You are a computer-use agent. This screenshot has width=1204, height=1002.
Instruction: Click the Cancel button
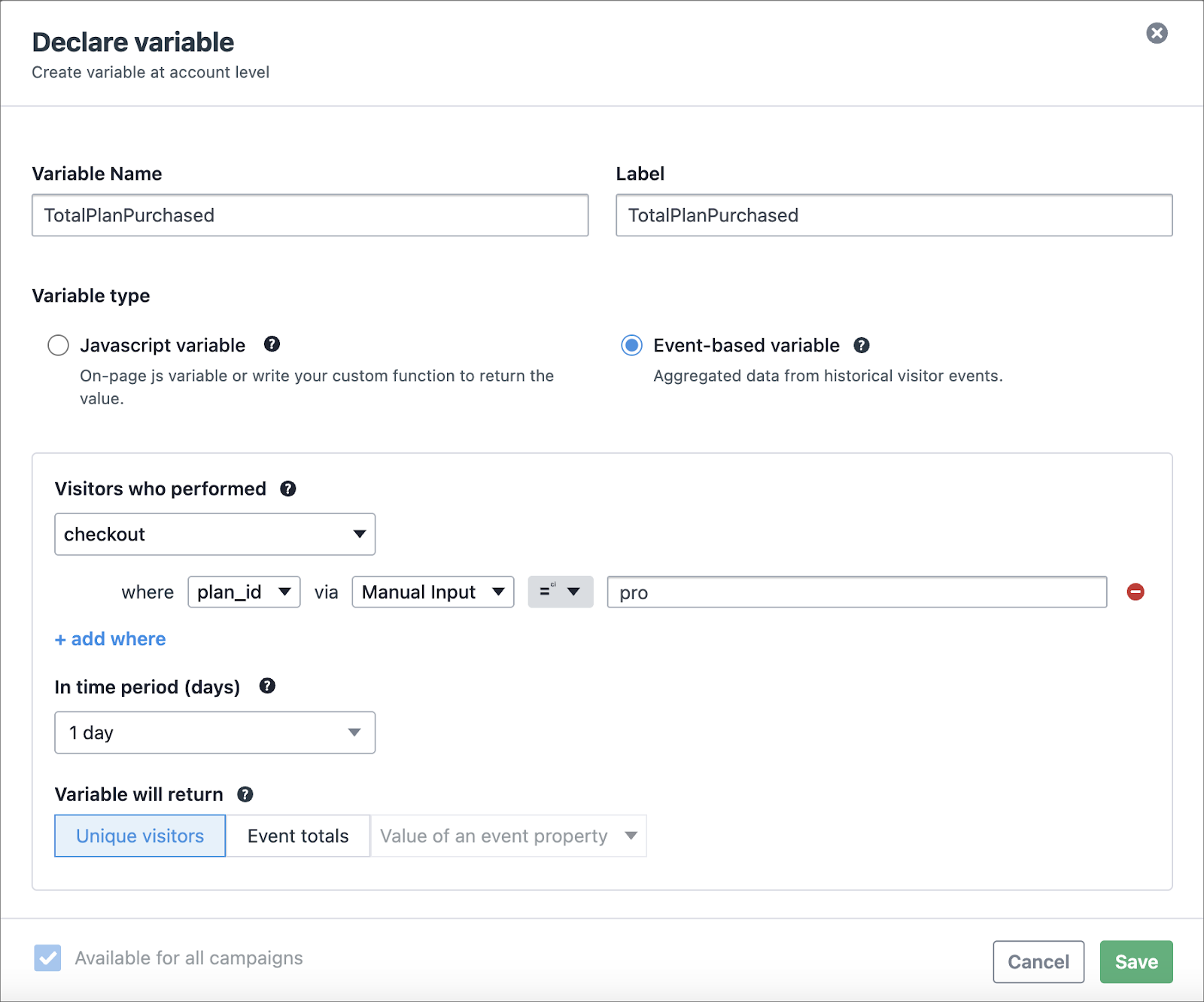(x=1038, y=961)
